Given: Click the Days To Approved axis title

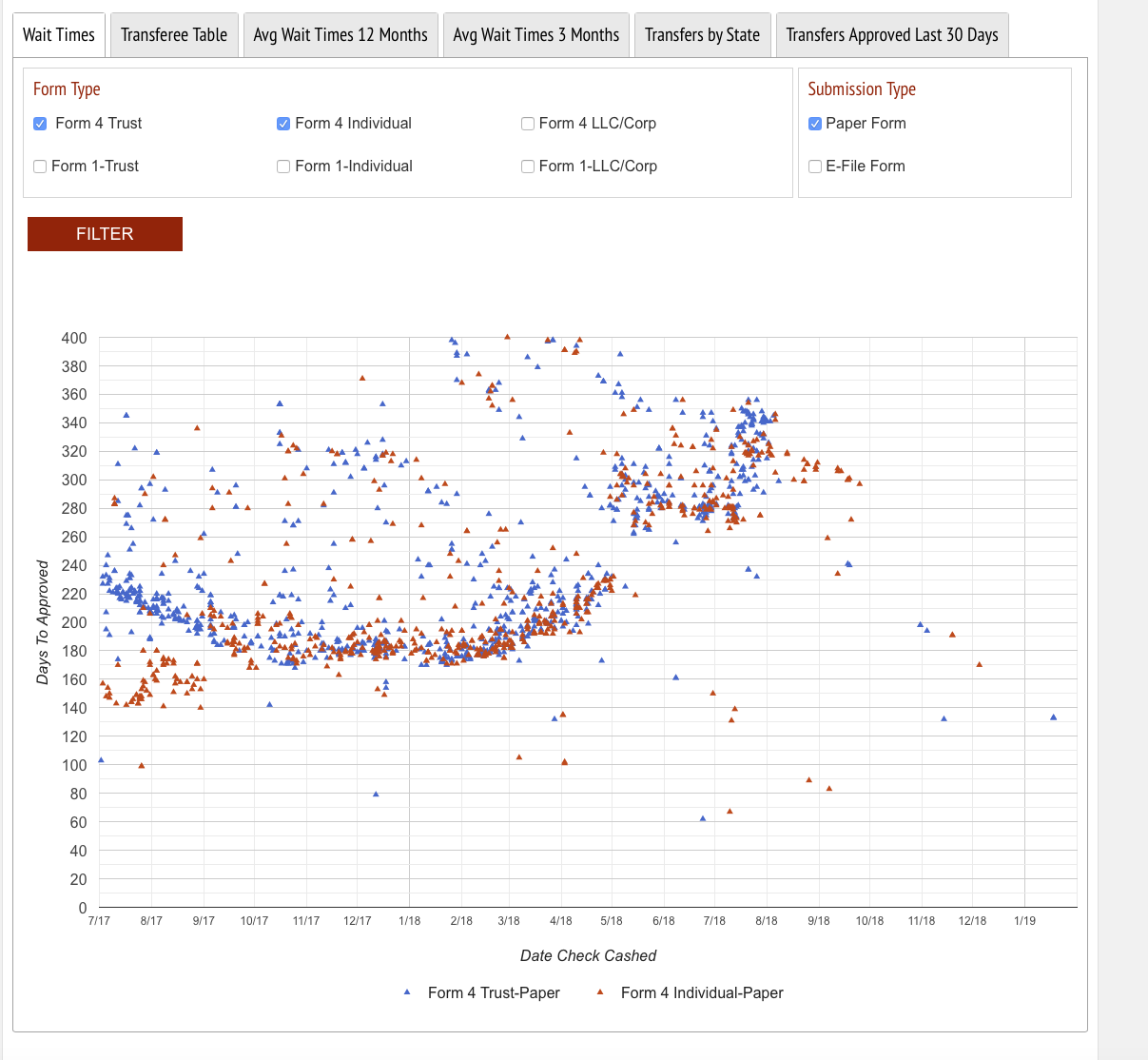Looking at the screenshot, I should [x=43, y=622].
